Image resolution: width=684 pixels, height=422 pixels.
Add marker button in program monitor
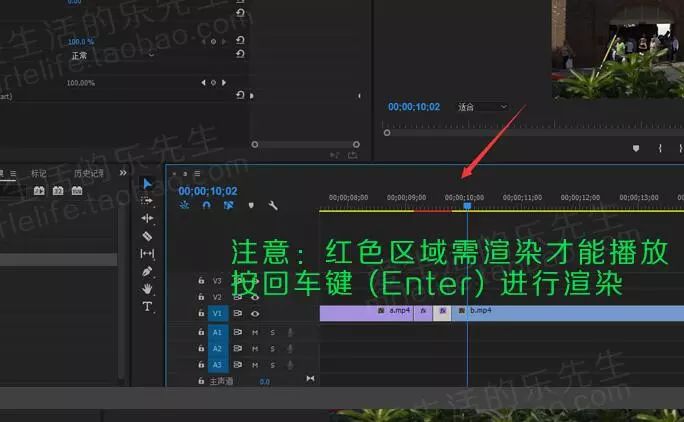click(x=636, y=148)
